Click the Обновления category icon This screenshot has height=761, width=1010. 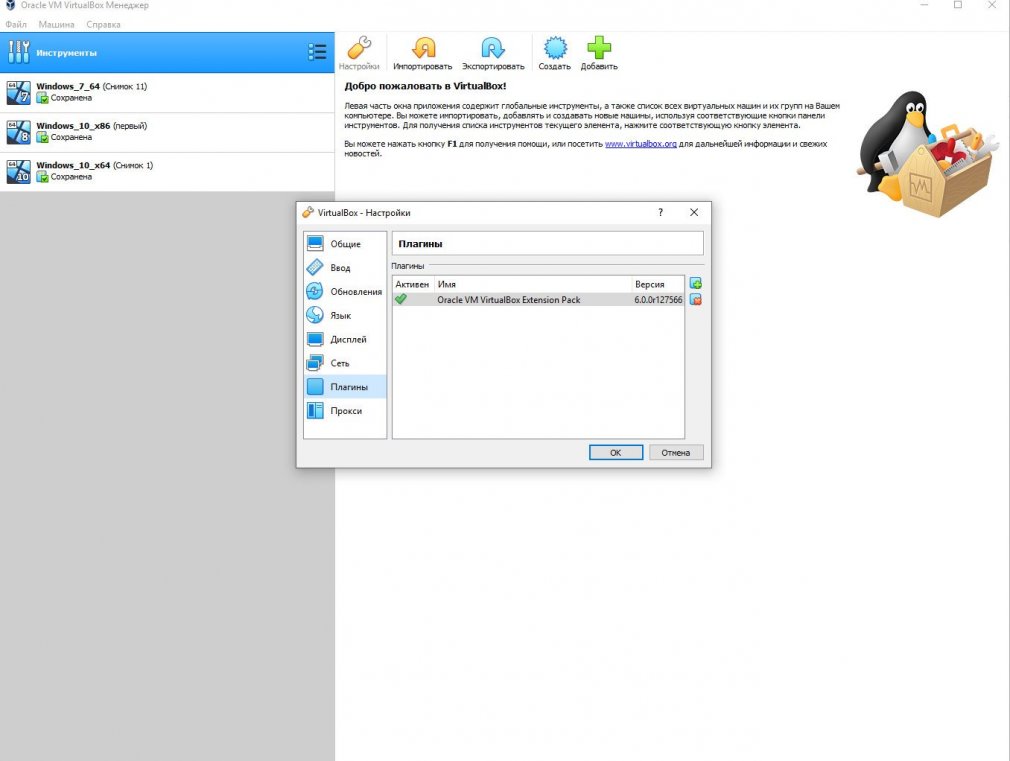tap(315, 291)
